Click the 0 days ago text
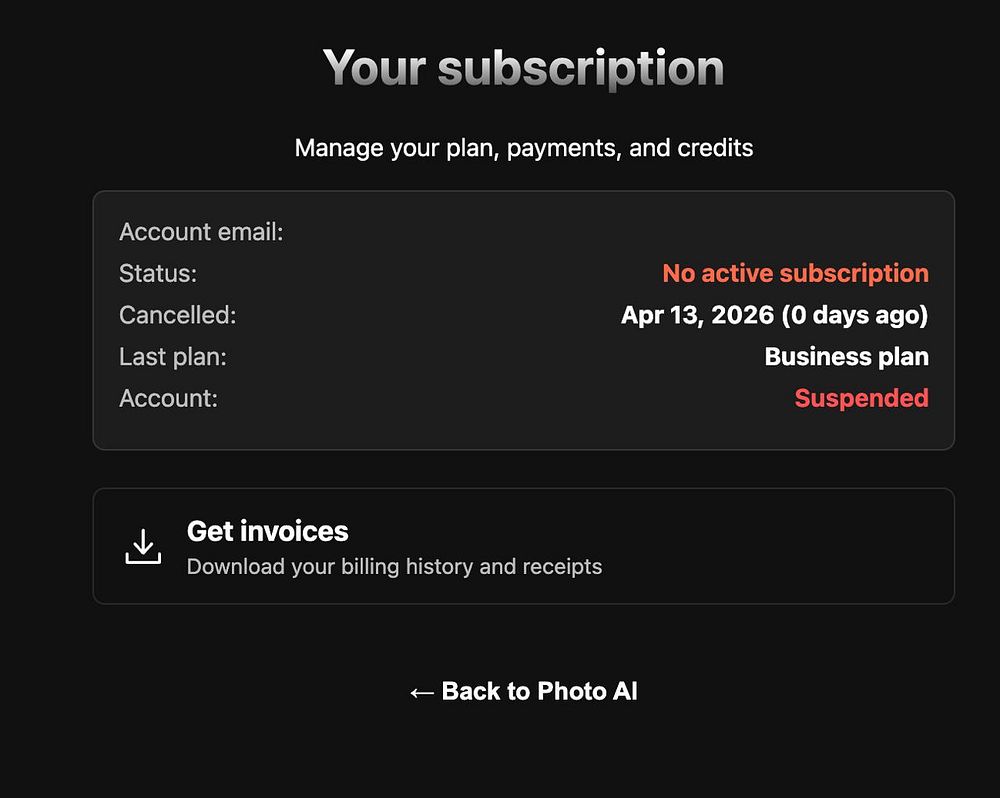The image size is (1000, 798). point(855,315)
